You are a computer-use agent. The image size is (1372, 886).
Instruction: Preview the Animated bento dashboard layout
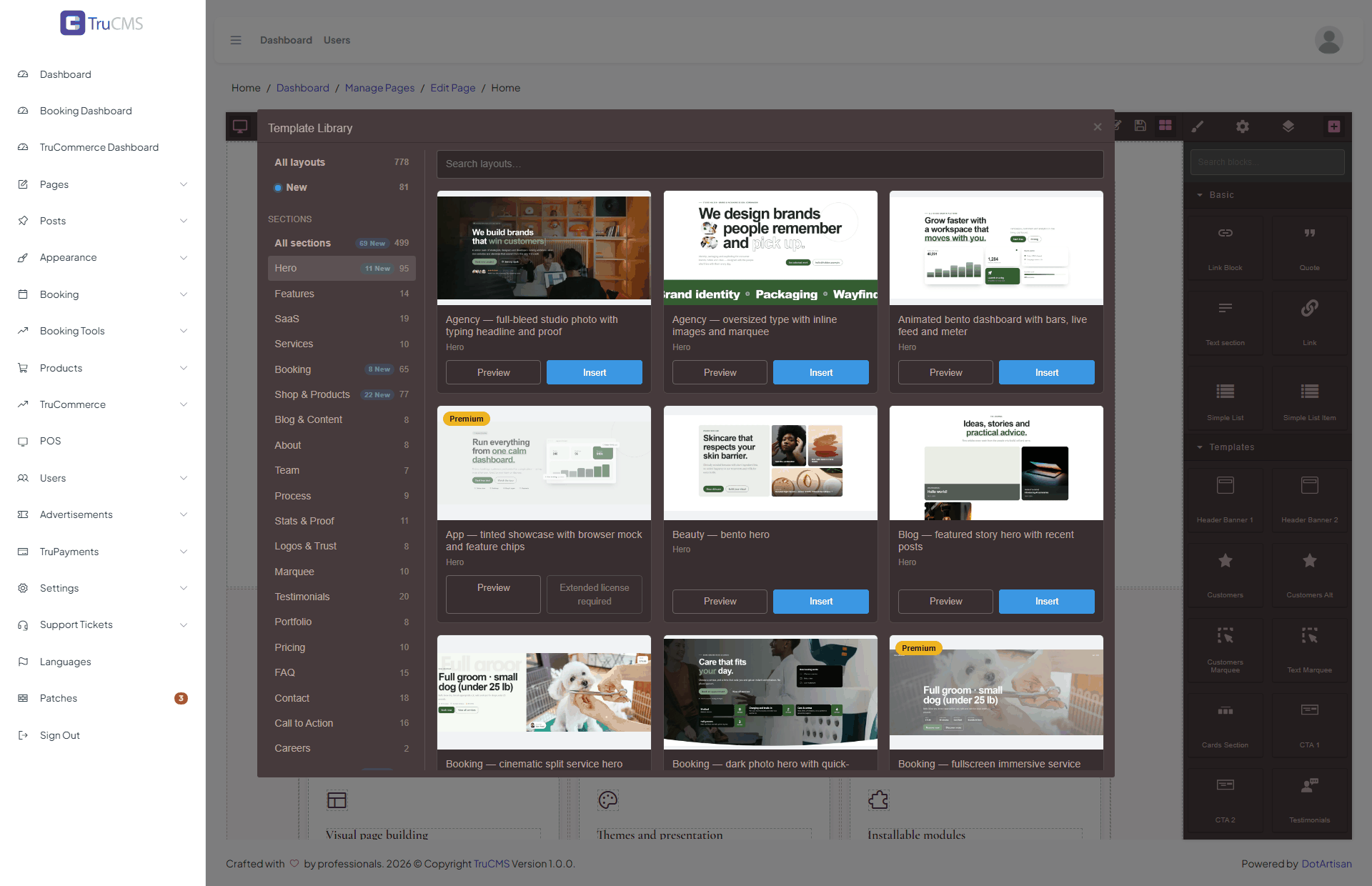pos(945,372)
